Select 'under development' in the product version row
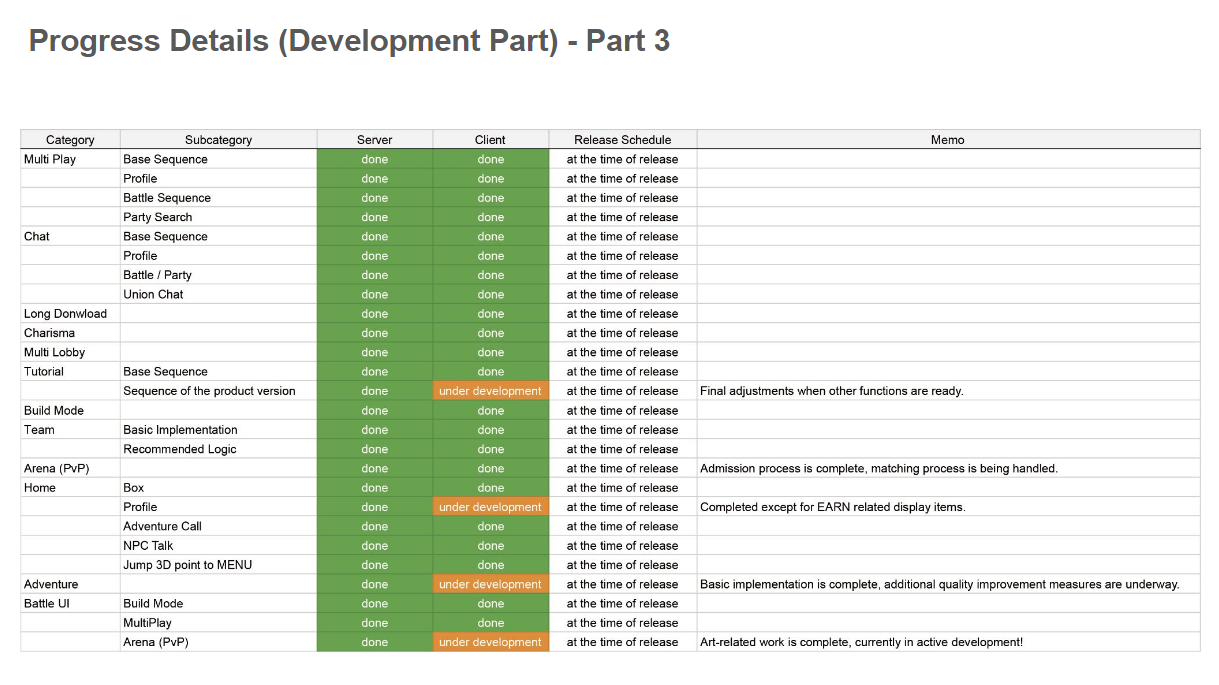The image size is (1219, 685). tap(491, 391)
